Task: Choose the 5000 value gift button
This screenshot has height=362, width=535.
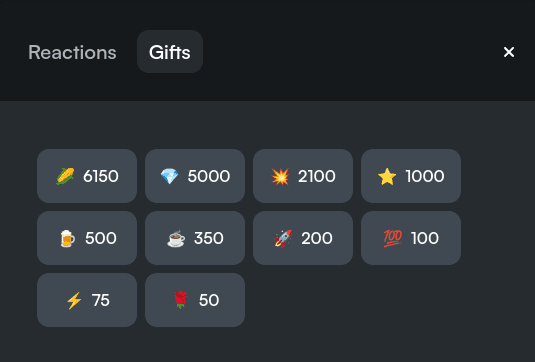Action: [195, 176]
